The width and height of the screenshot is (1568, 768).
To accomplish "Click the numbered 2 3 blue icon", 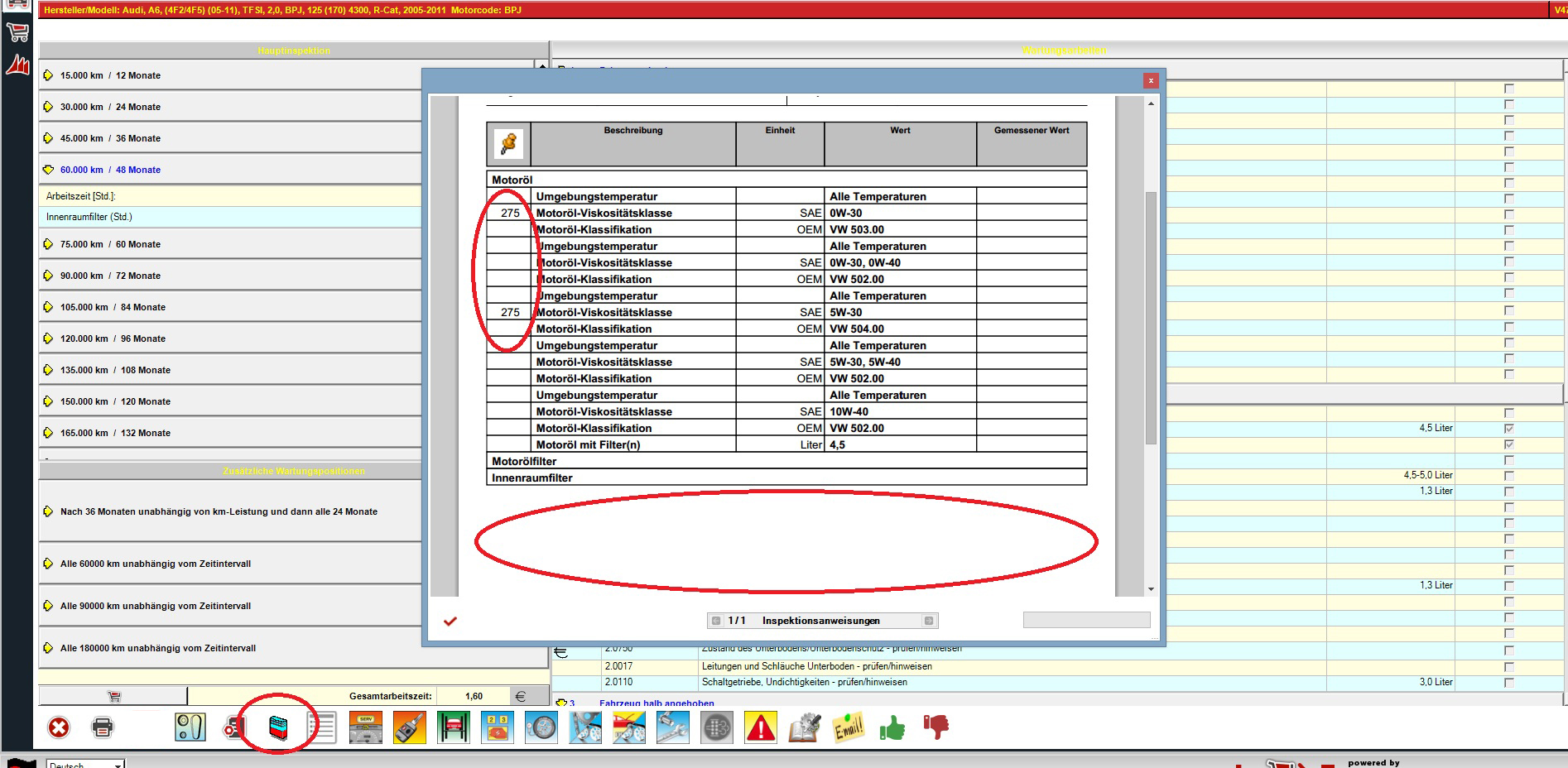I will click(x=498, y=727).
